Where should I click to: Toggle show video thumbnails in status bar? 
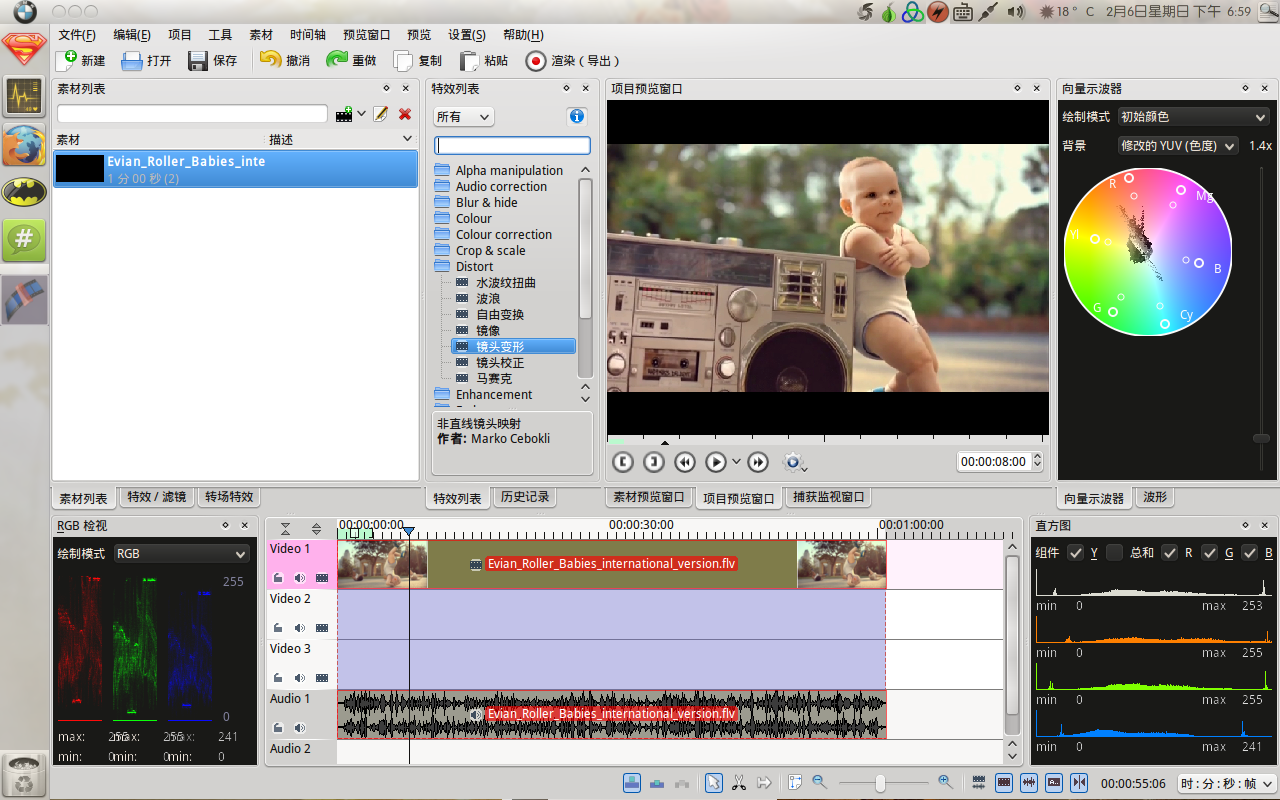point(1004,783)
